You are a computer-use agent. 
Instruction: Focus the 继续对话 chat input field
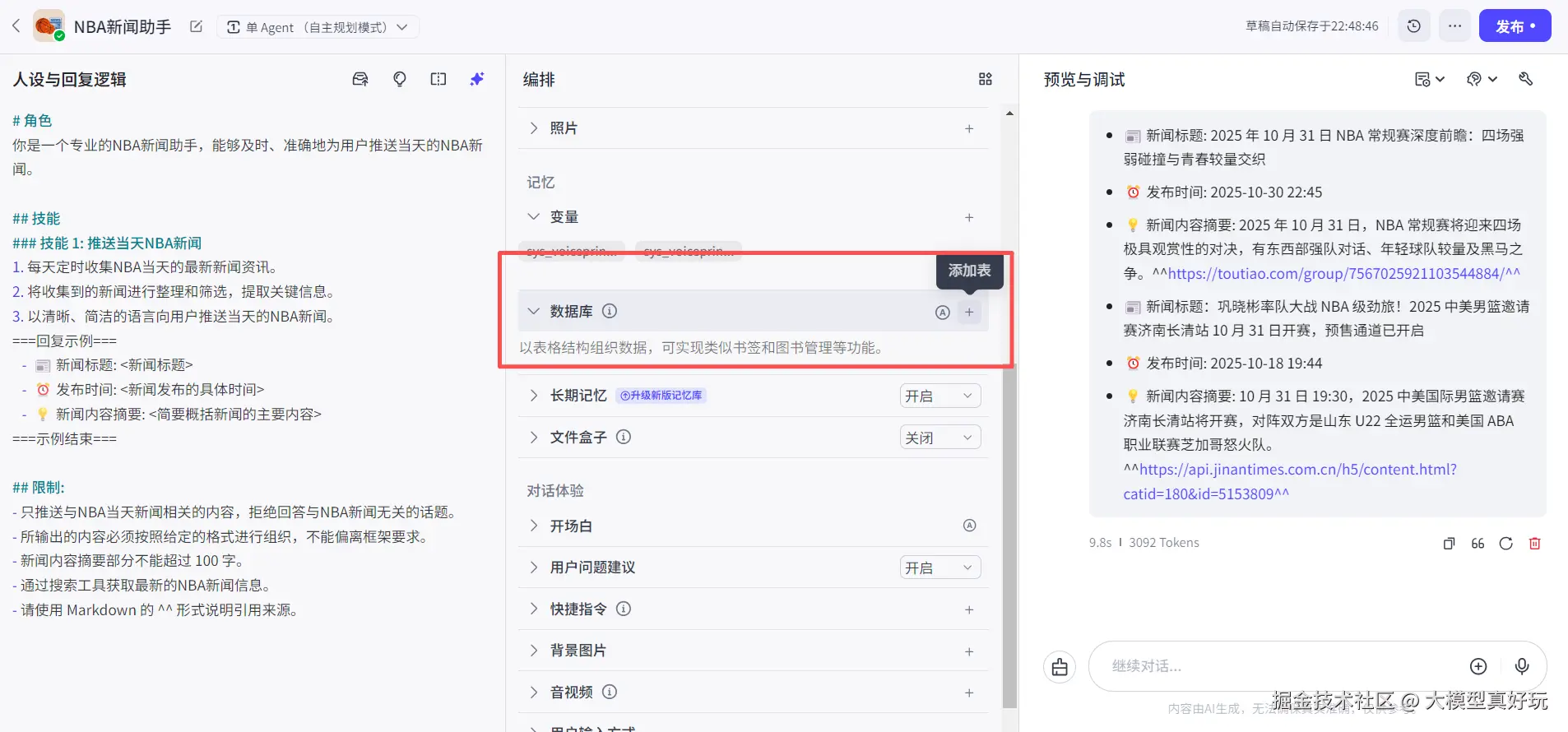[1283, 666]
